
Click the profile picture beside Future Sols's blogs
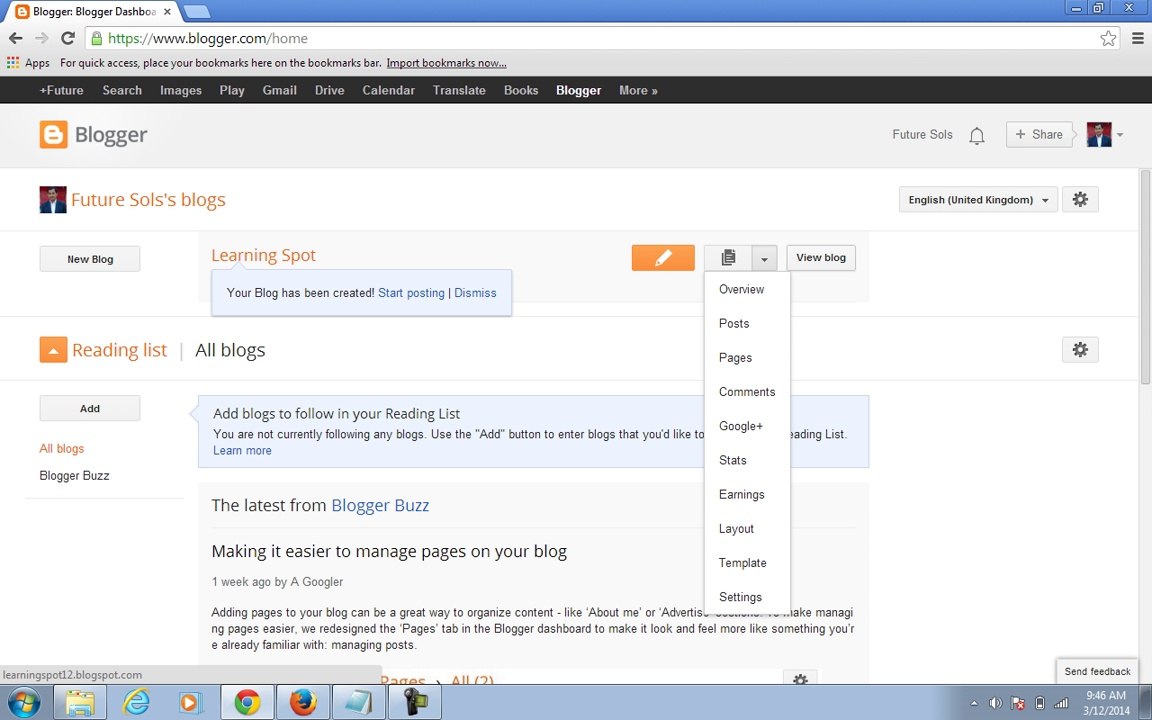pyautogui.click(x=53, y=200)
